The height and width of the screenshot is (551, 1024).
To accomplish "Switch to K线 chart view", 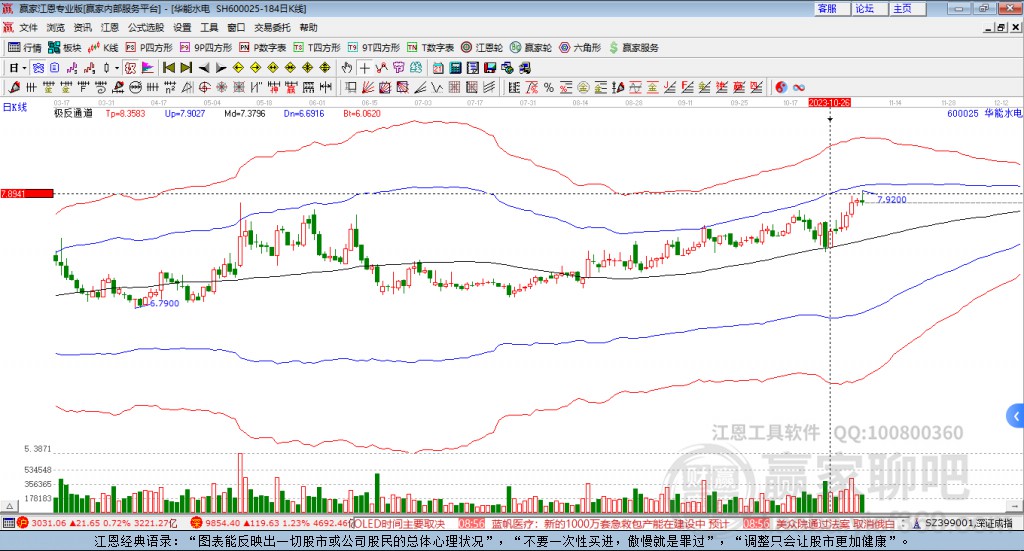I will [x=103, y=48].
